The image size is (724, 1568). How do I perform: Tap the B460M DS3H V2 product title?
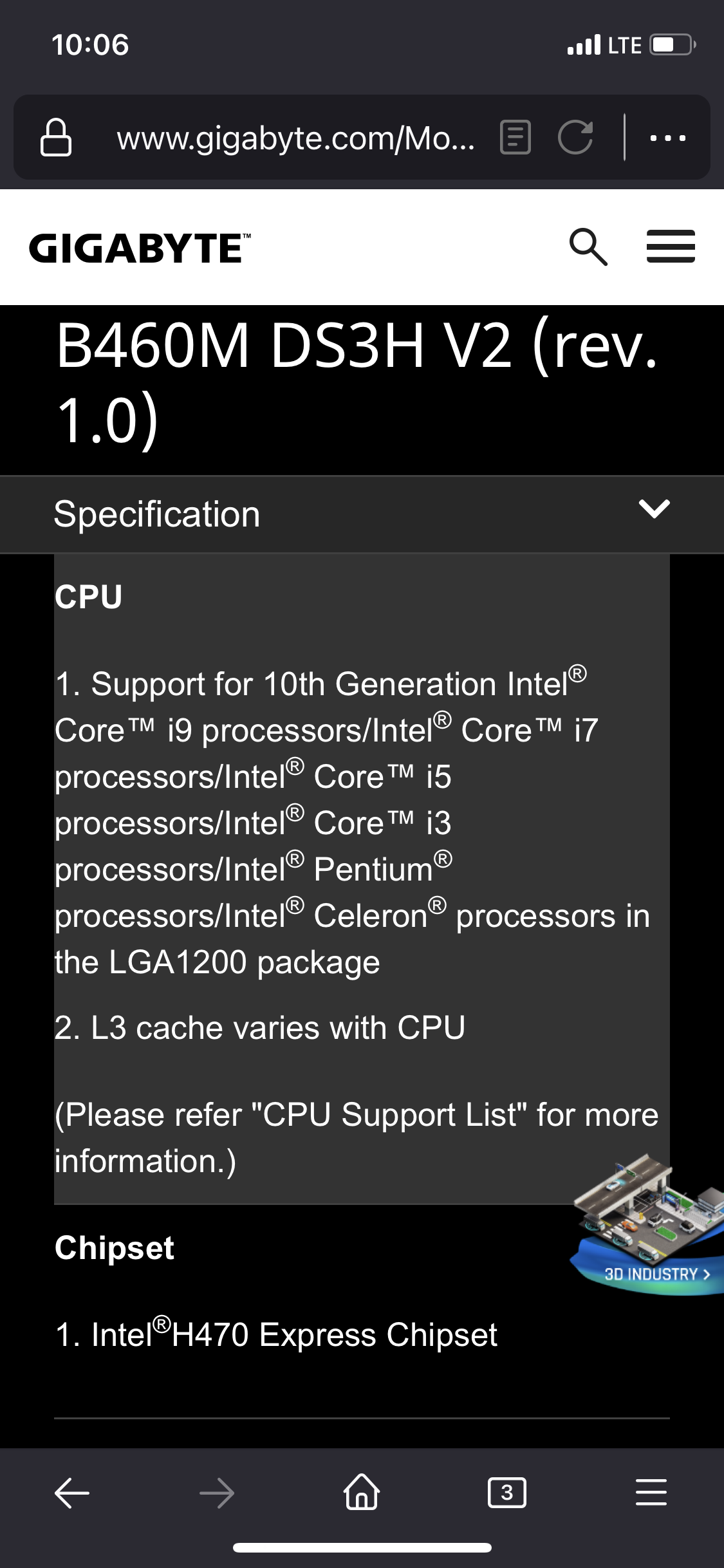[357, 382]
